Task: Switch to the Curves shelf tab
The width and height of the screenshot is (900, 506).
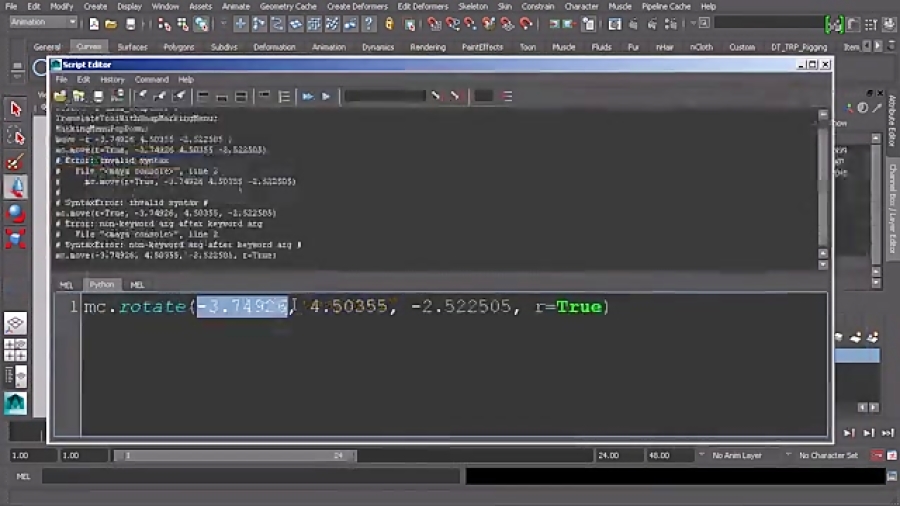Action: [x=88, y=46]
